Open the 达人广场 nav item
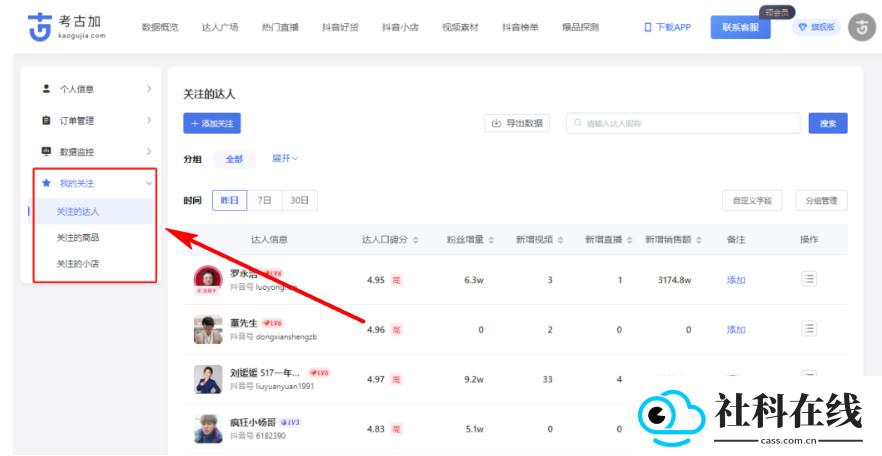 (x=220, y=27)
